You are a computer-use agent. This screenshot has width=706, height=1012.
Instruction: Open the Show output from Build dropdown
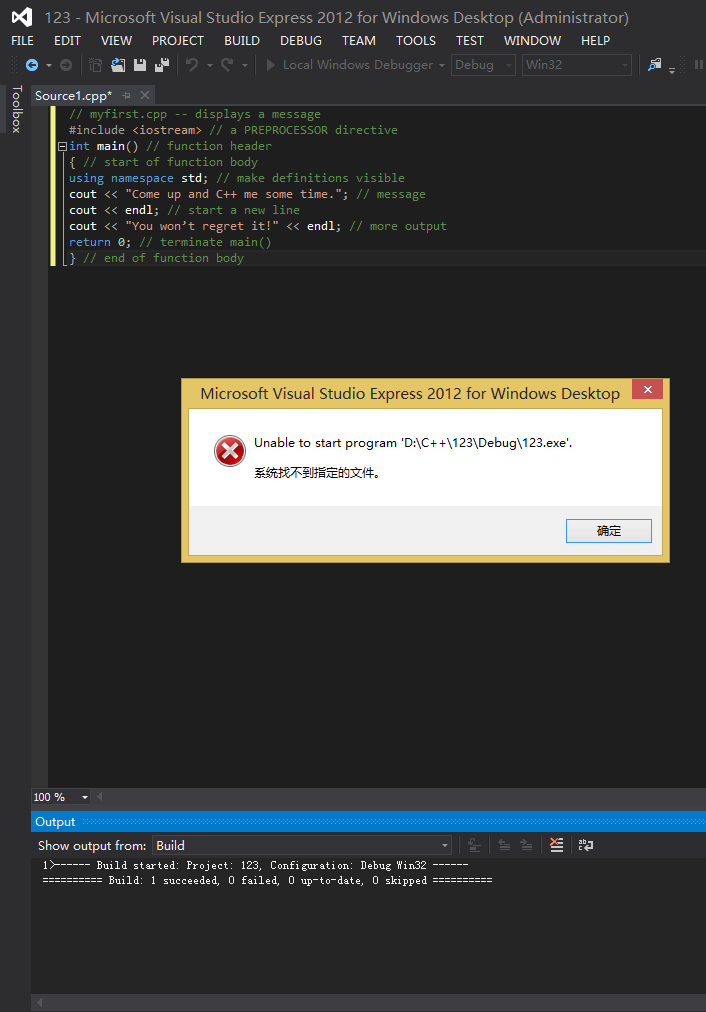point(301,845)
